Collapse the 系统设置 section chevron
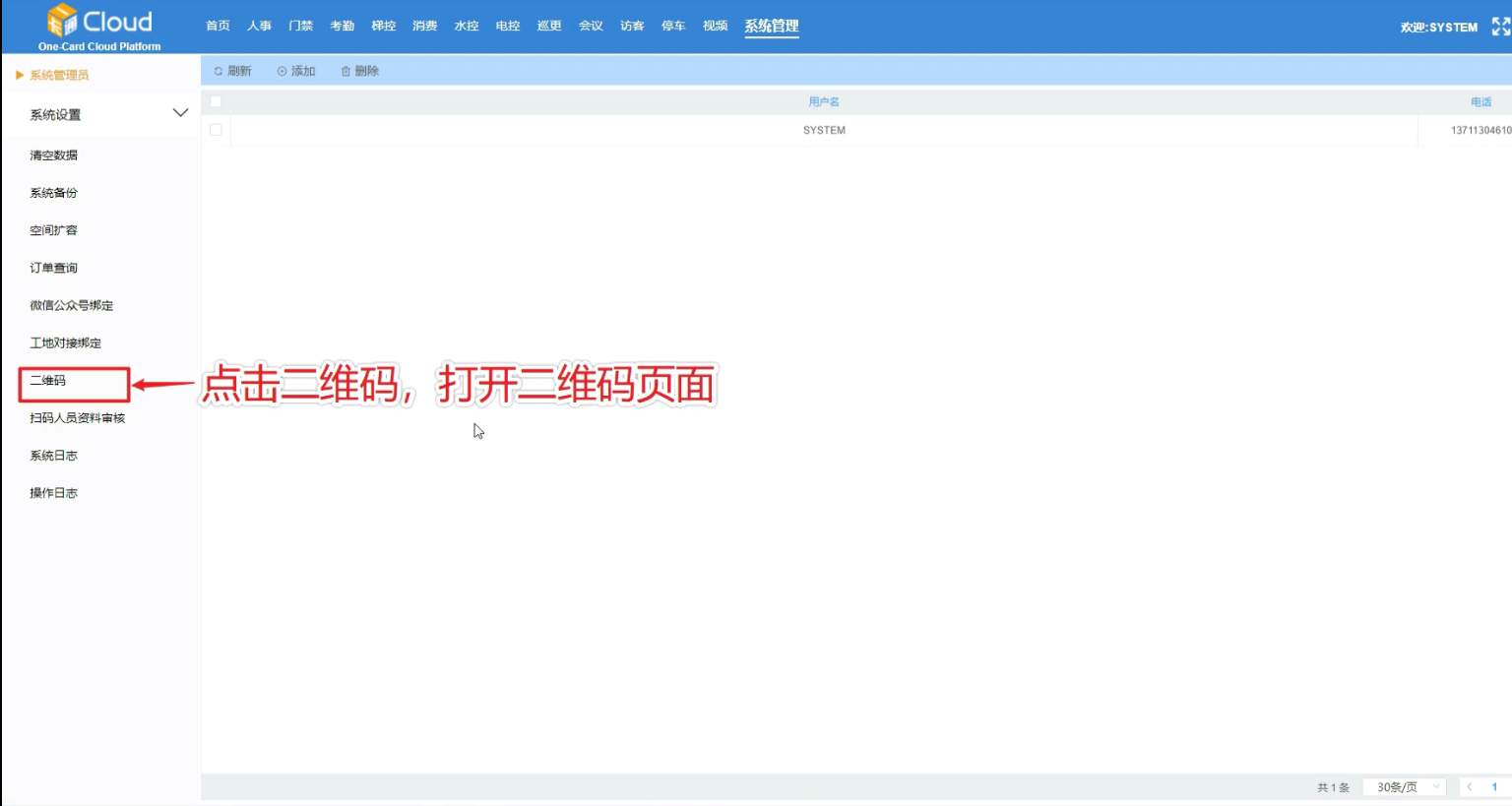This screenshot has width=1512, height=806. [x=180, y=113]
